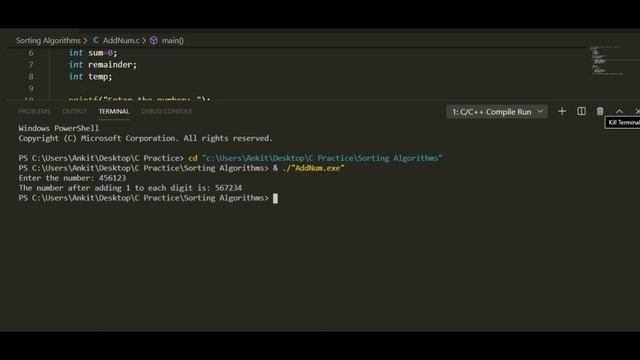This screenshot has width=640, height=360.
Task: Click line "int remainder;" in the editor
Action: coord(102,64)
